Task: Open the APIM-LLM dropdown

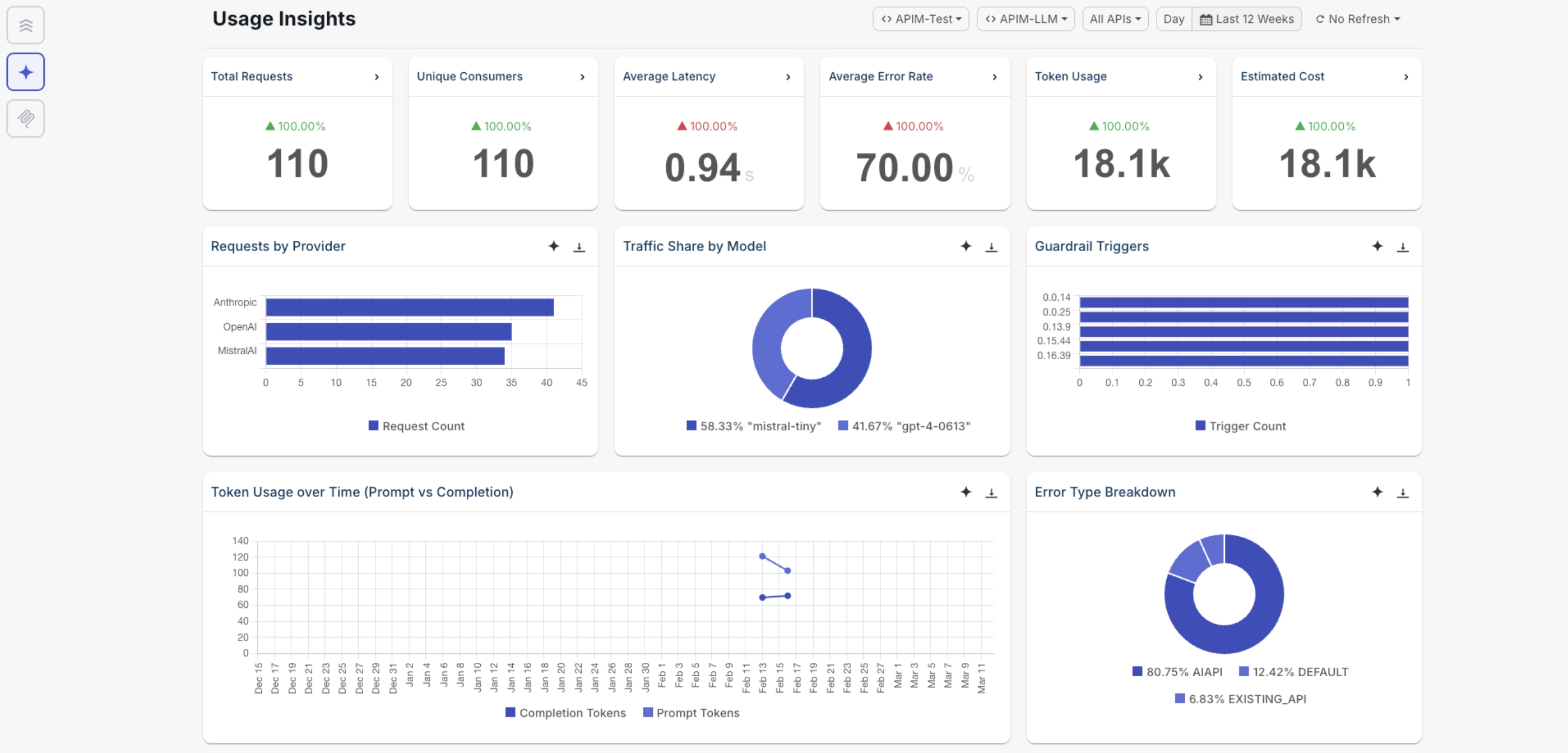Action: pyautogui.click(x=1025, y=19)
